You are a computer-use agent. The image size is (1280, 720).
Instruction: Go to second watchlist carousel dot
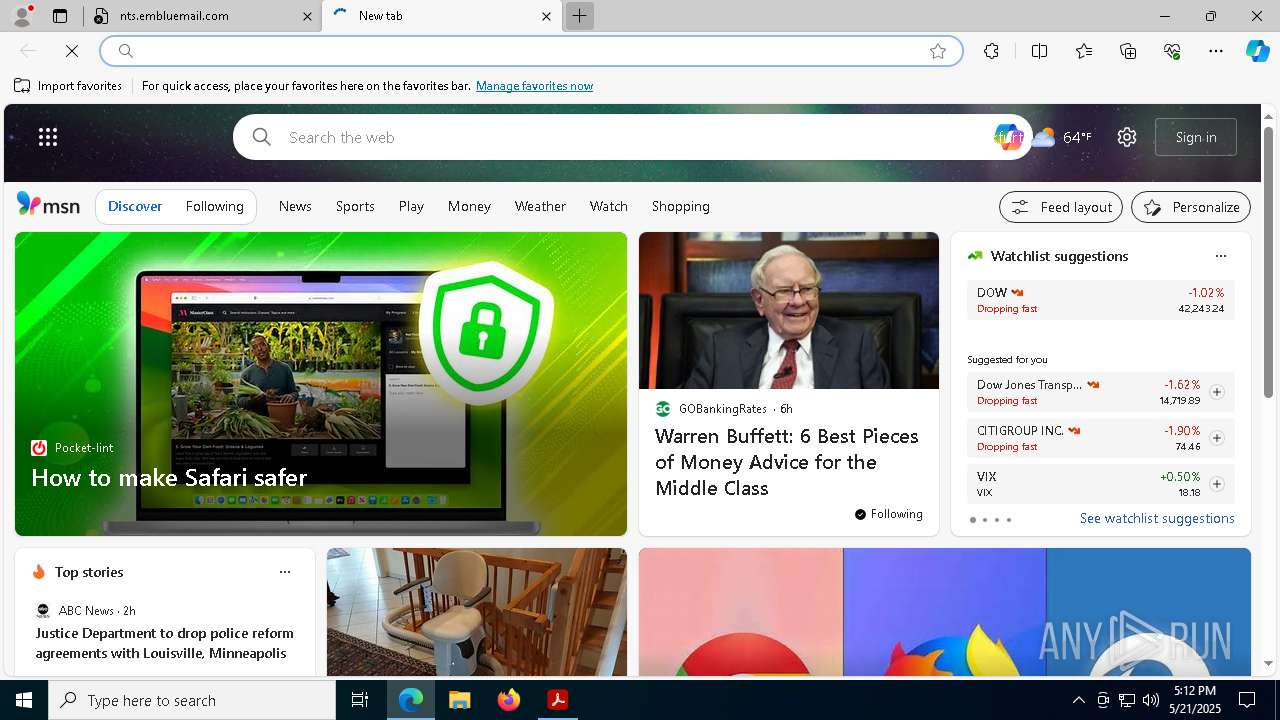(984, 520)
